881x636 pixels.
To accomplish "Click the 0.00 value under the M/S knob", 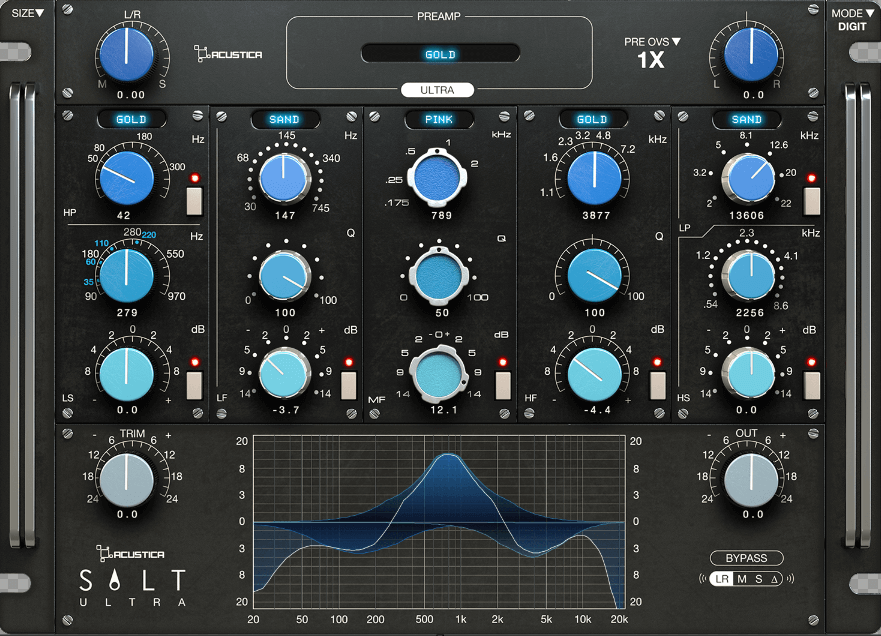I will pyautogui.click(x=130, y=95).
